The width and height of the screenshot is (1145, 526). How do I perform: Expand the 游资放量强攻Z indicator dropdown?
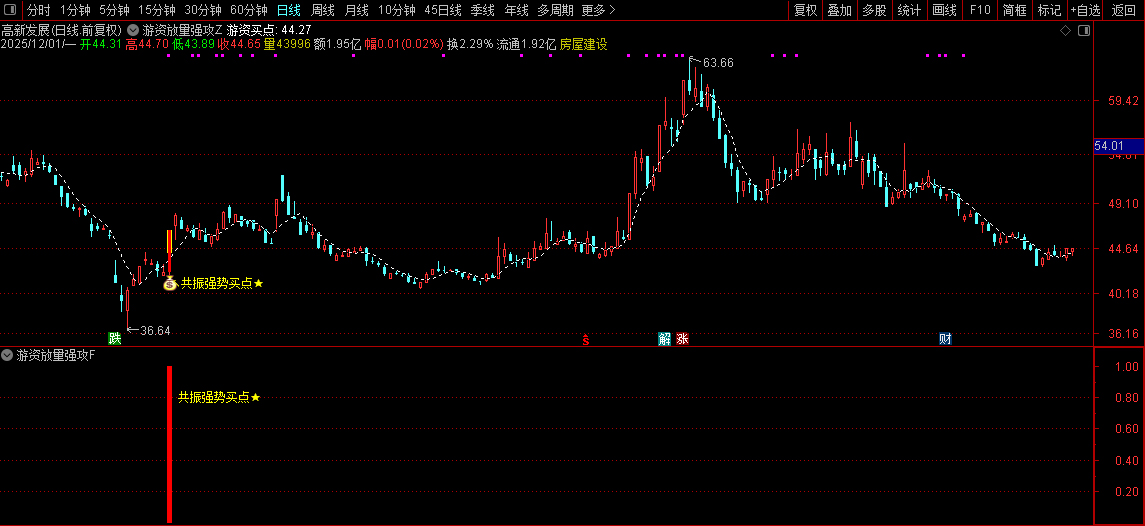point(134,30)
